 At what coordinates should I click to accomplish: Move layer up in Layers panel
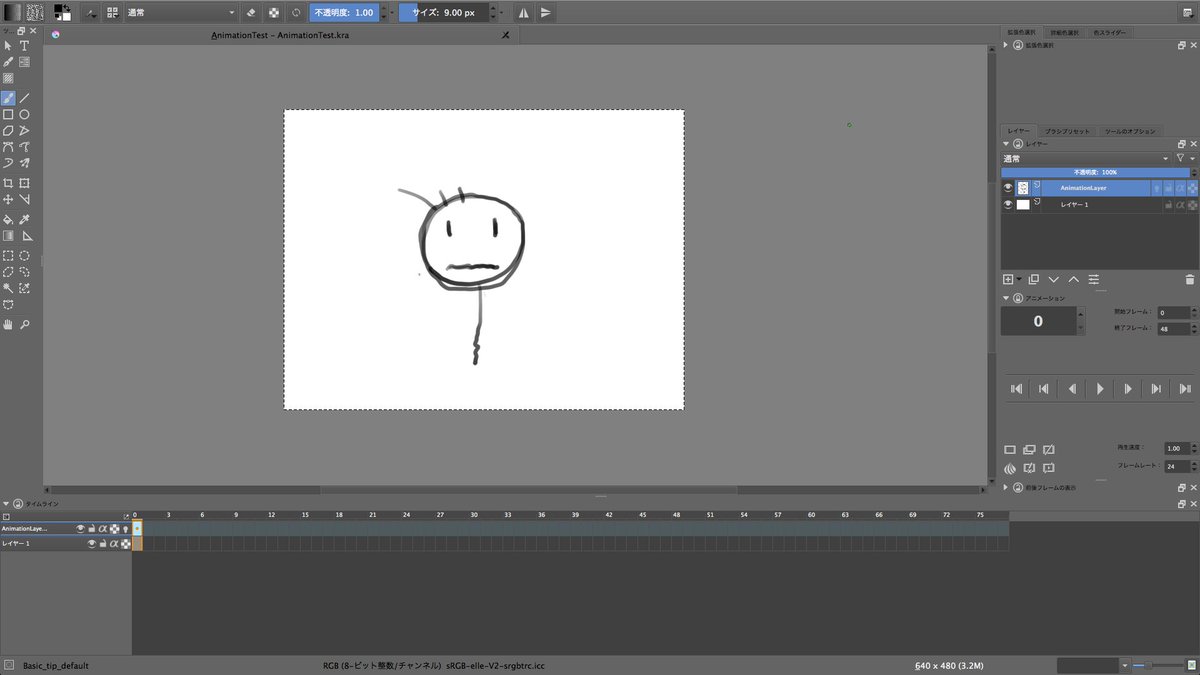click(x=1073, y=279)
